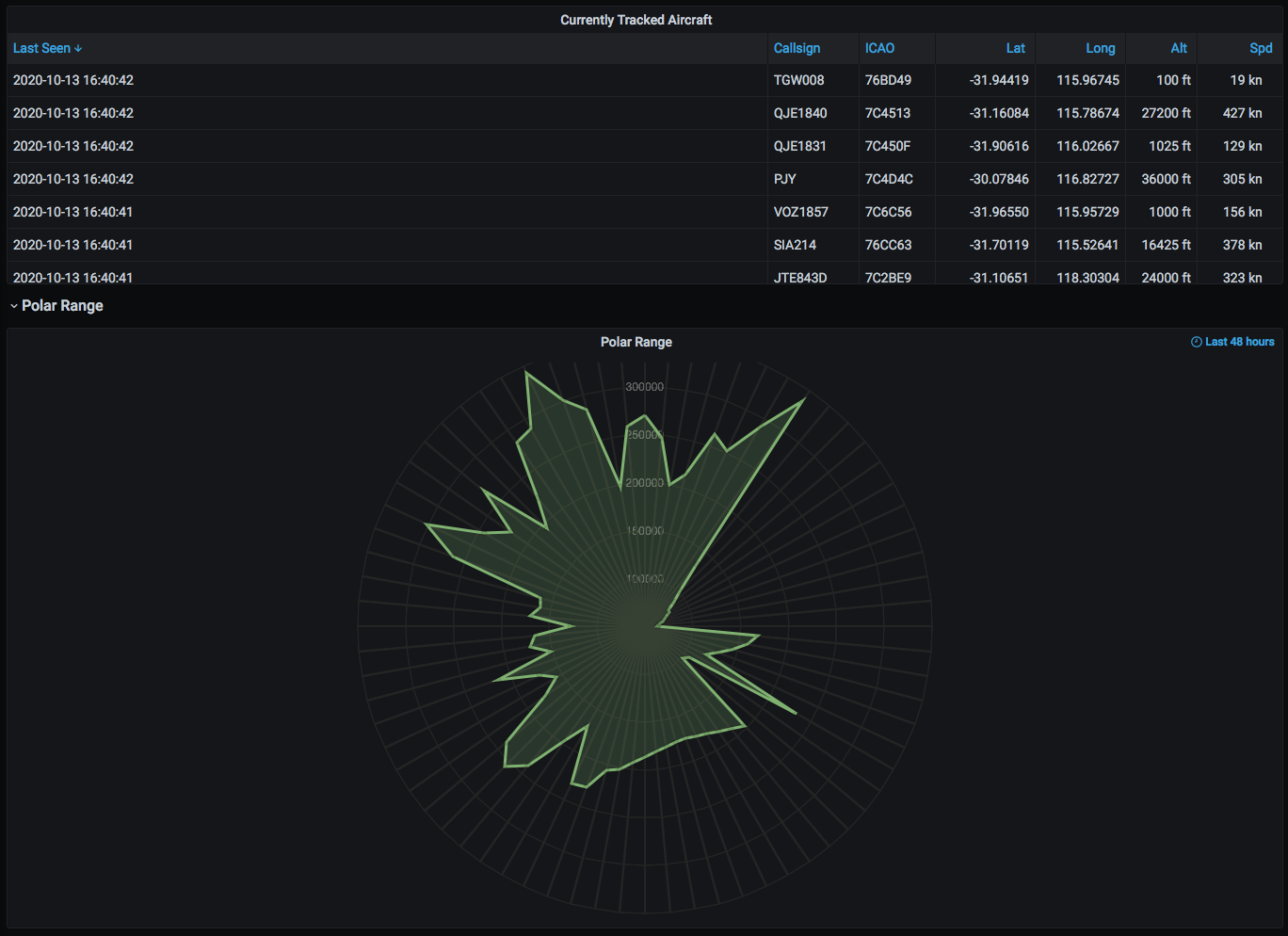The width and height of the screenshot is (1288, 936).
Task: Click altitude value 36000 ft
Action: [x=1166, y=179]
